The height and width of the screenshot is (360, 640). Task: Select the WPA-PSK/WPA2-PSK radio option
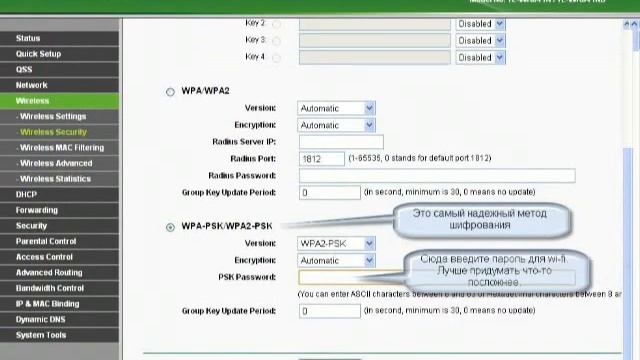[x=170, y=227]
